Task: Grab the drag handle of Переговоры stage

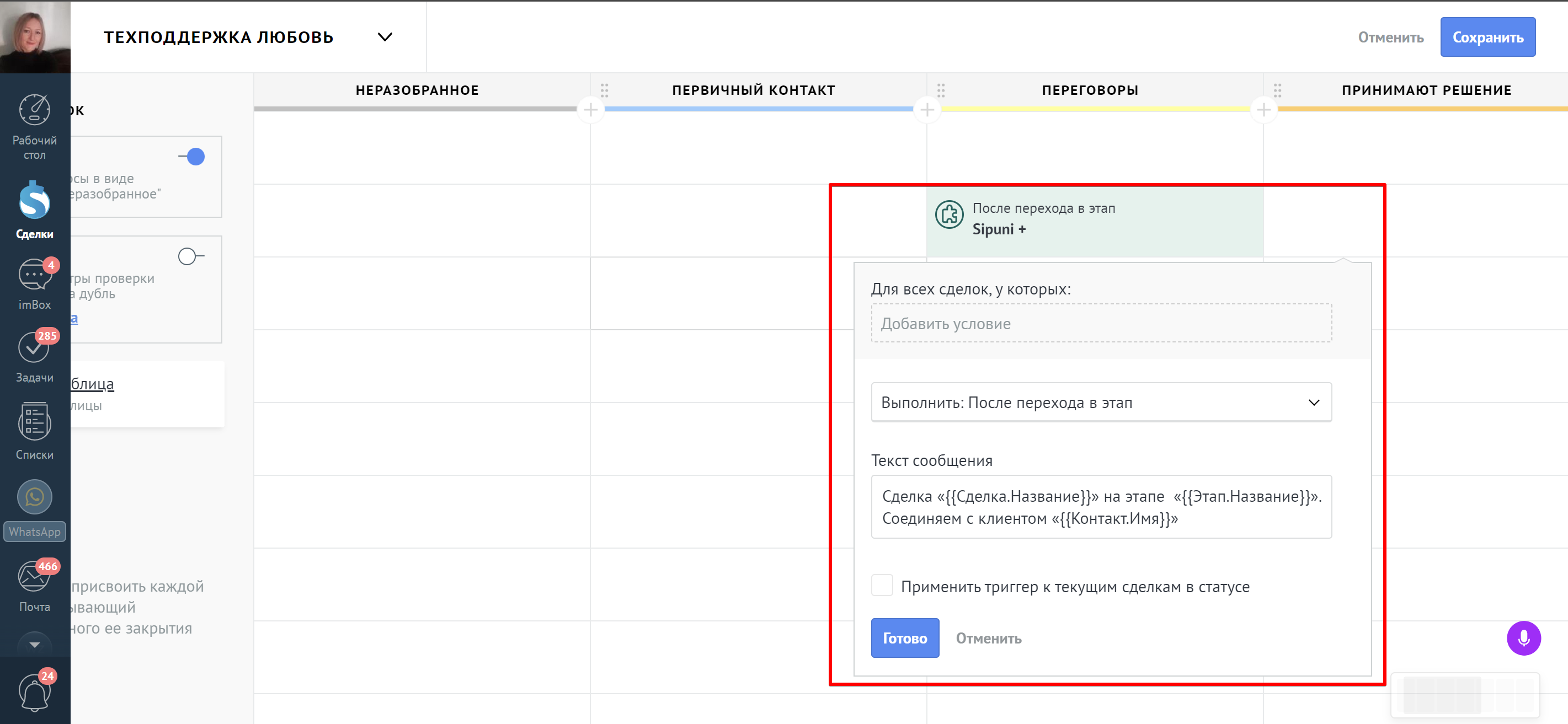Action: tap(941, 90)
